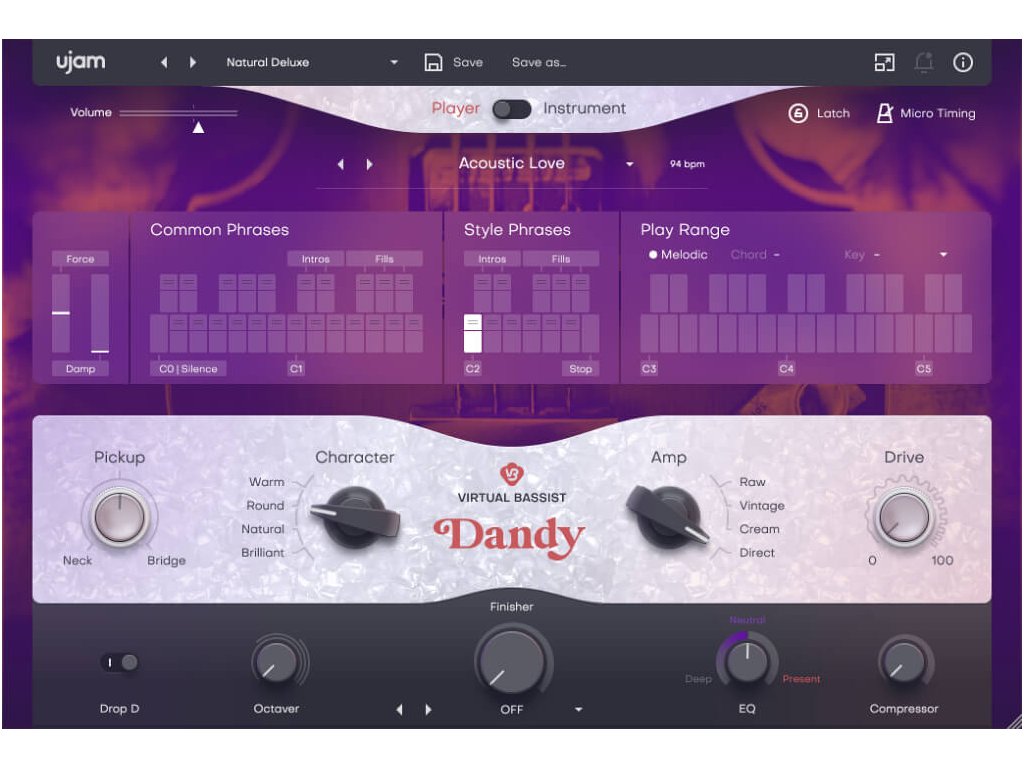This screenshot has width=1024, height=768.
Task: Click the Stop key label
Action: [580, 369]
